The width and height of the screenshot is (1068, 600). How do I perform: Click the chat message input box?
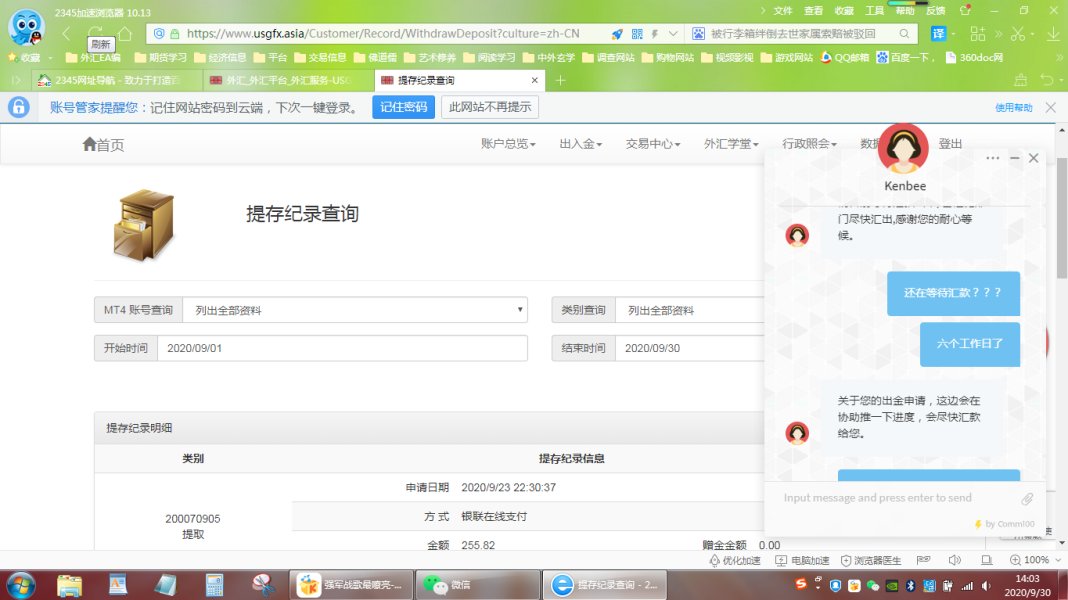click(890, 498)
